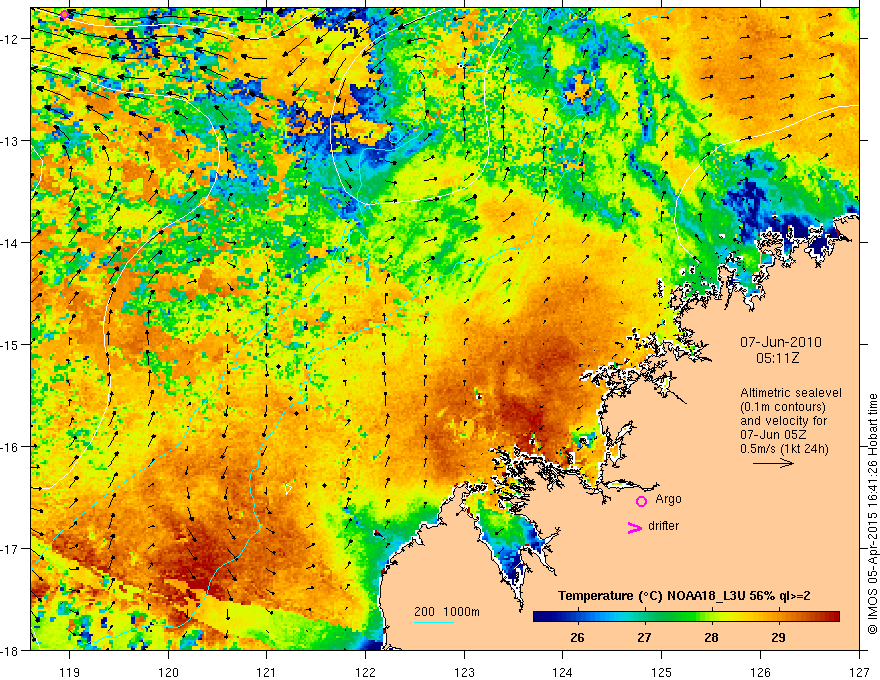Click the longitude axis label '121'
The height and width of the screenshot is (680, 880).
pyautogui.click(x=267, y=672)
